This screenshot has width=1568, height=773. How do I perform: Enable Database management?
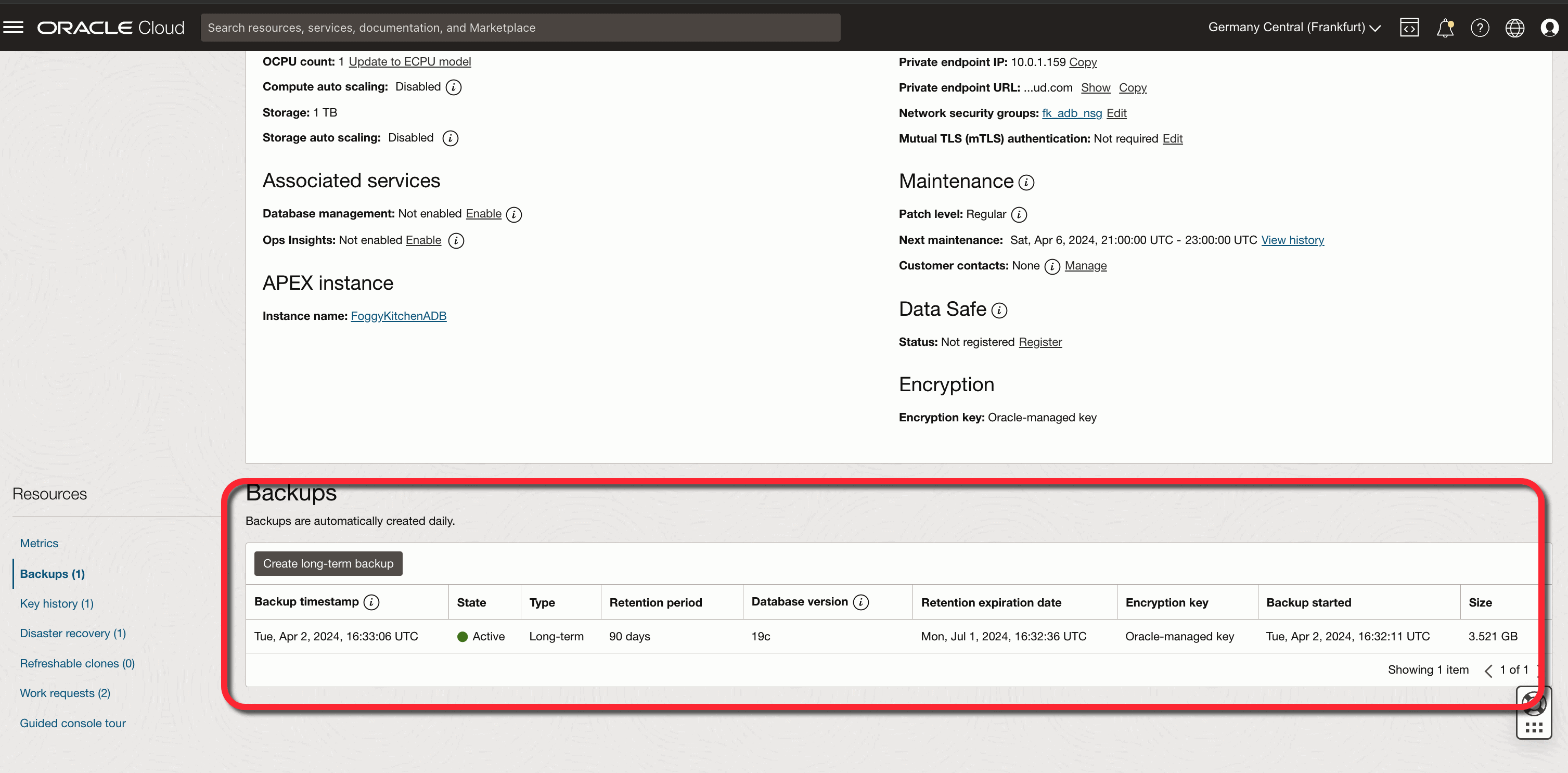point(484,214)
